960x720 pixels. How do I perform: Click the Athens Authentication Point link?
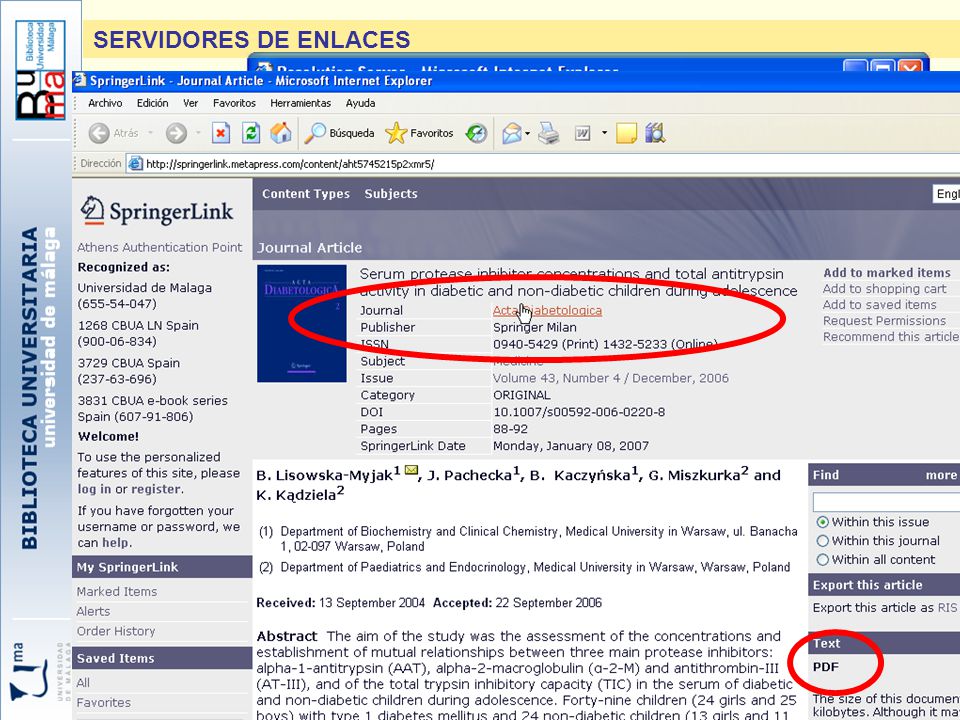pyautogui.click(x=160, y=247)
